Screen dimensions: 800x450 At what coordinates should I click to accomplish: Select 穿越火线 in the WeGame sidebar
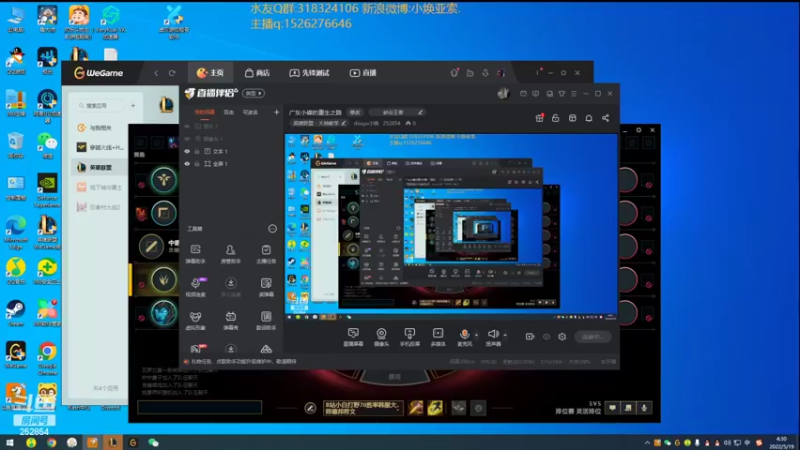point(101,147)
